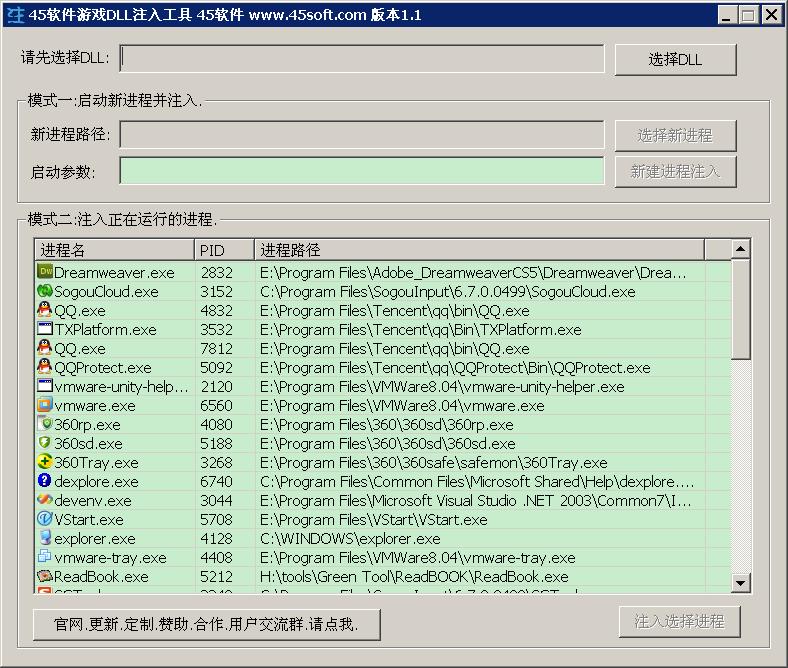Click path E:\Program Files\VStart\VStart.exe
Screen dimensions: 788x668
(x=374, y=520)
